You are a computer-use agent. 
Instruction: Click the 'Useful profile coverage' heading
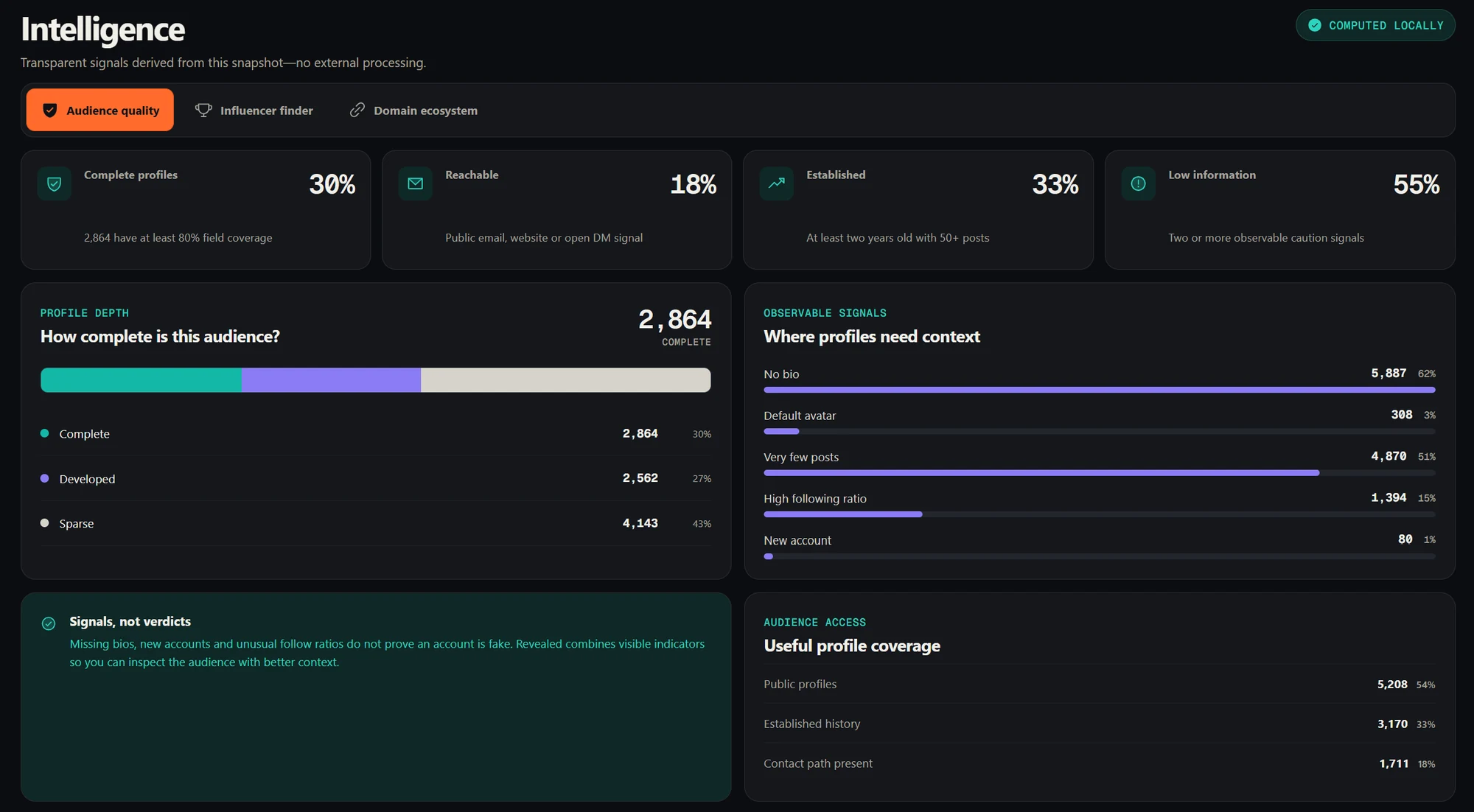tap(852, 646)
